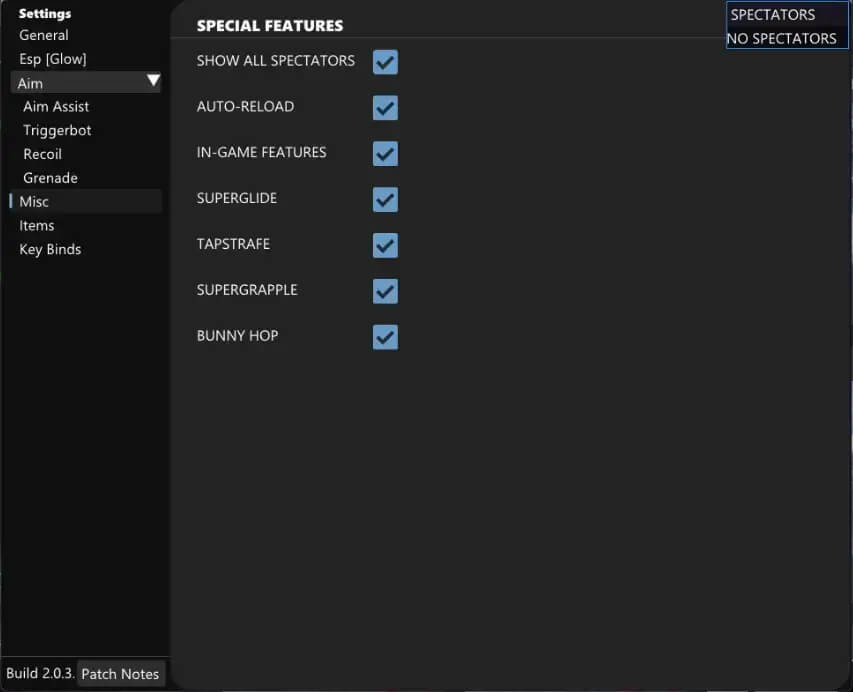Select Esp [Glow] in the sidebar
The width and height of the screenshot is (853, 692).
click(x=53, y=59)
